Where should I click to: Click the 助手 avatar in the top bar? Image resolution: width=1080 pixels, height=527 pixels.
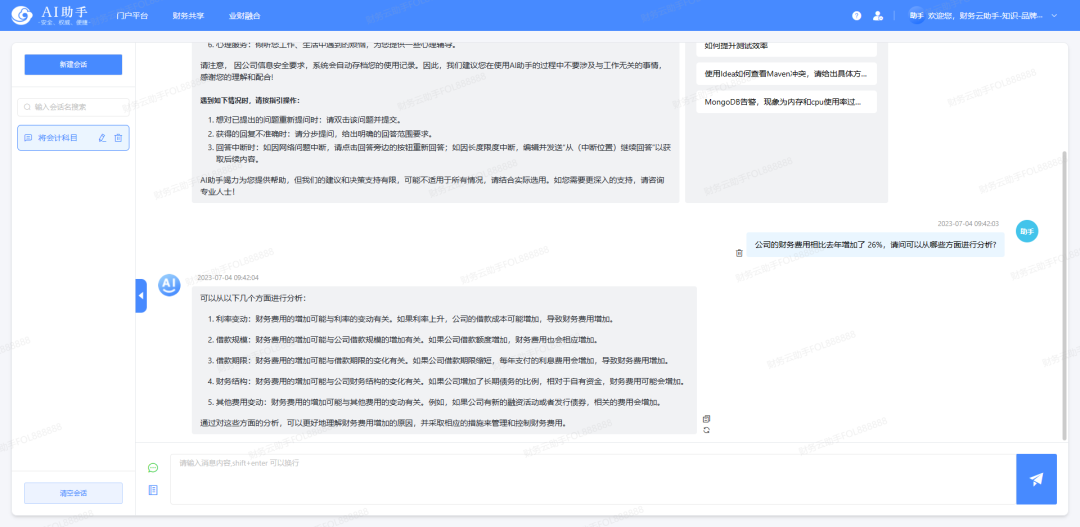tap(916, 15)
